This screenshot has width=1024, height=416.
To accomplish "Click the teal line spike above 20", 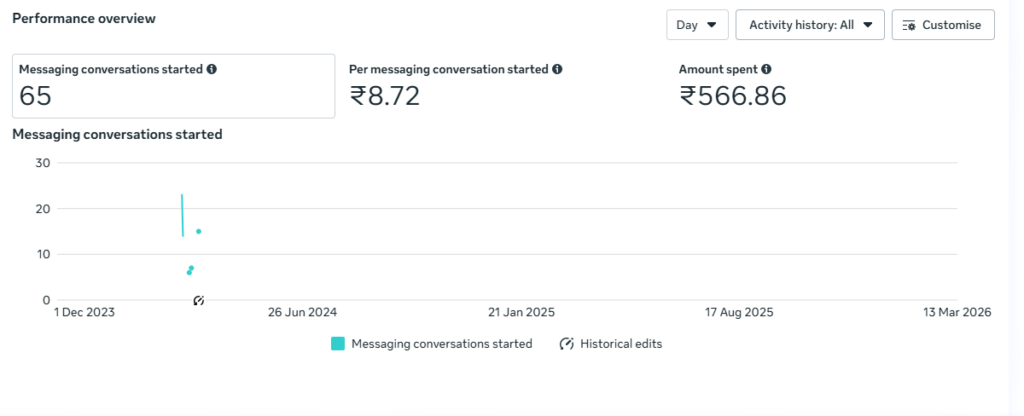I will pos(182,212).
